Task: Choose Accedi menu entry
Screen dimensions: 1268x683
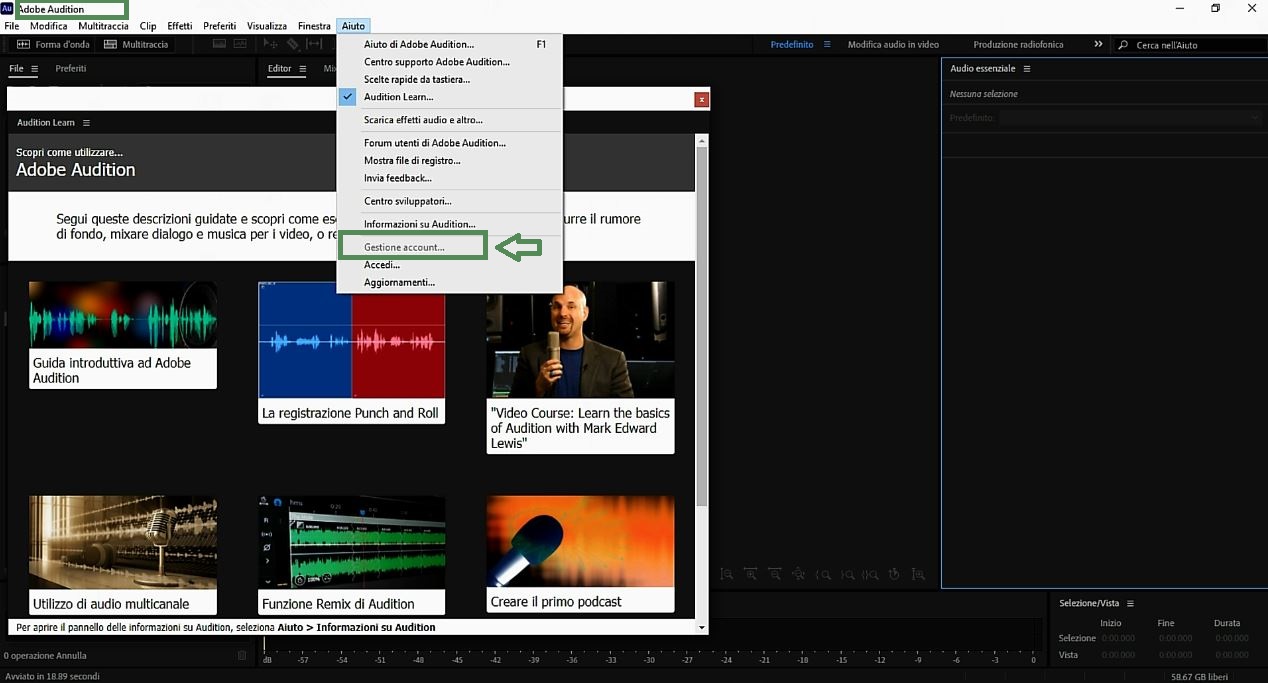Action: coord(449,265)
